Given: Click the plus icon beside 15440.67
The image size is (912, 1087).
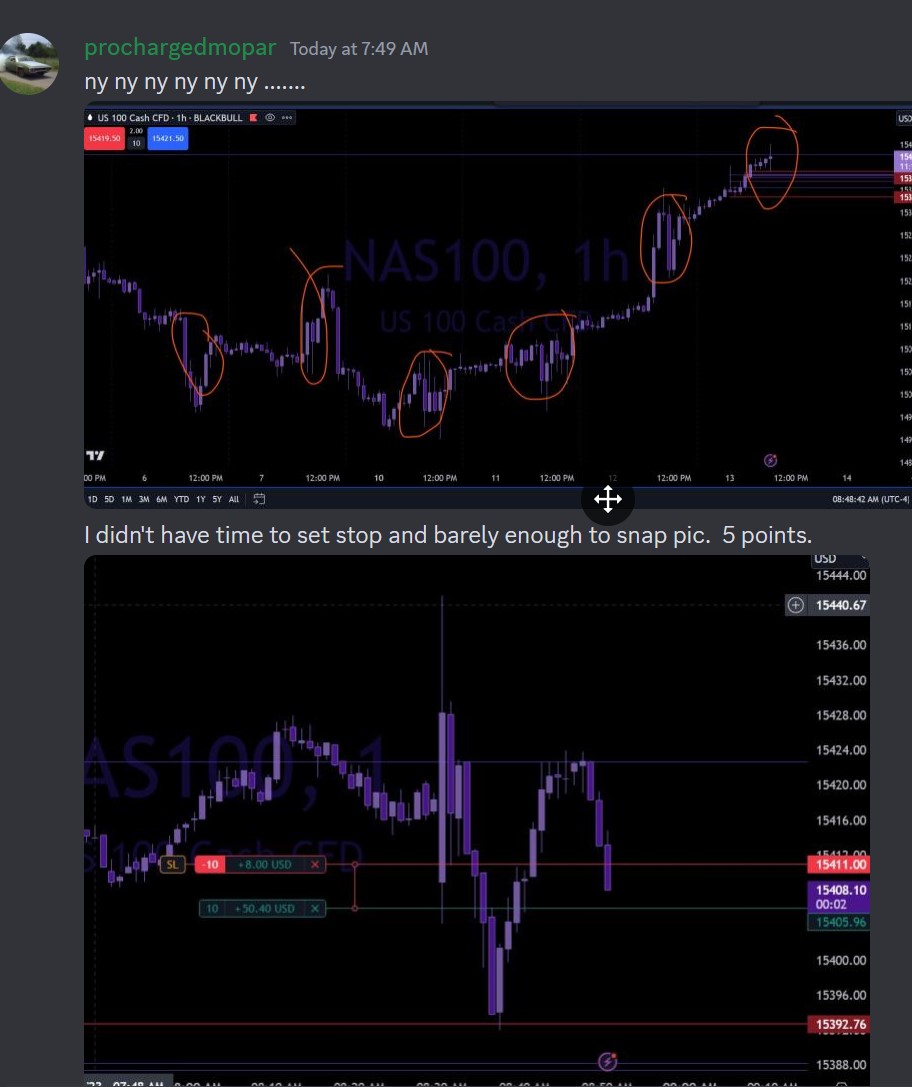Looking at the screenshot, I should 796,605.
